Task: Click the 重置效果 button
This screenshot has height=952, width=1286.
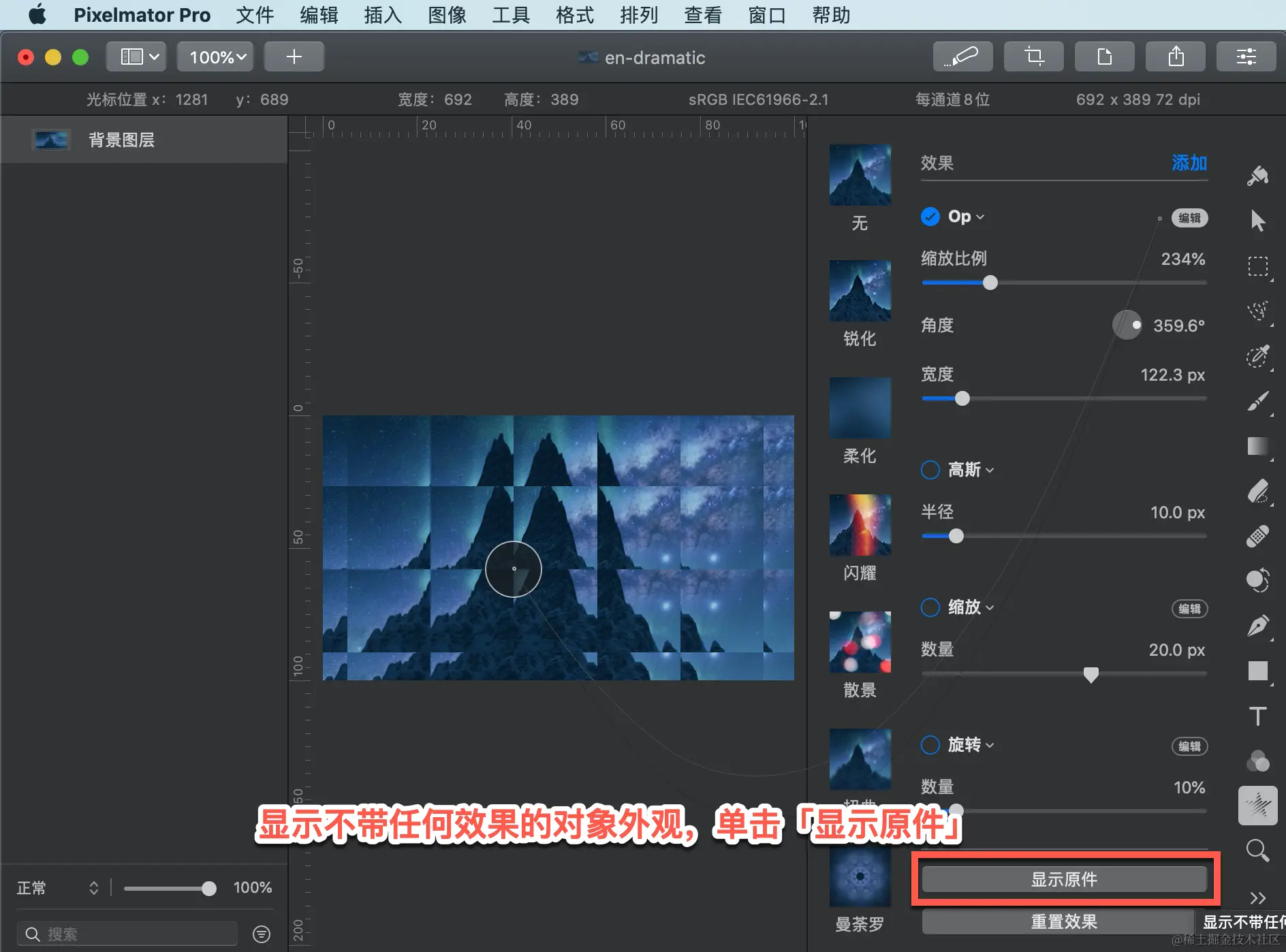Action: point(1064,921)
